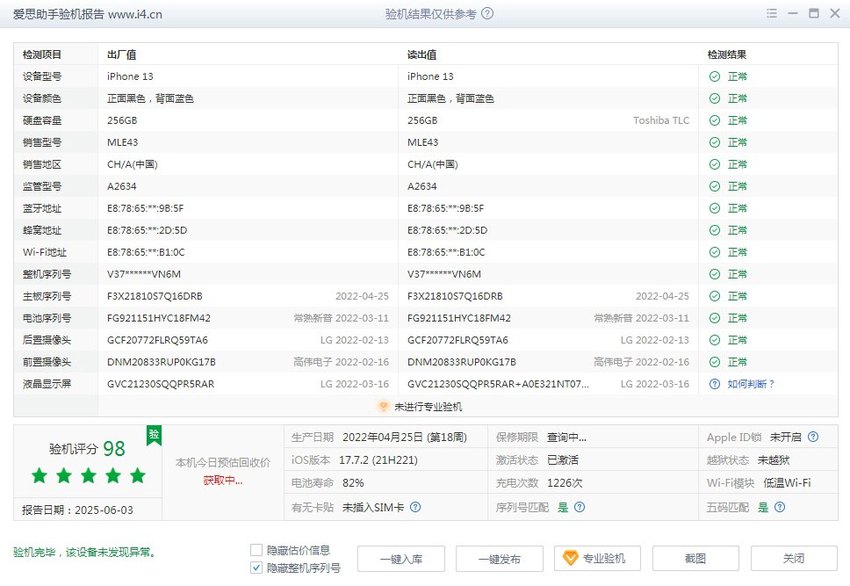Click the 一键发布 button
Viewport: 850px width, 586px height.
point(499,558)
